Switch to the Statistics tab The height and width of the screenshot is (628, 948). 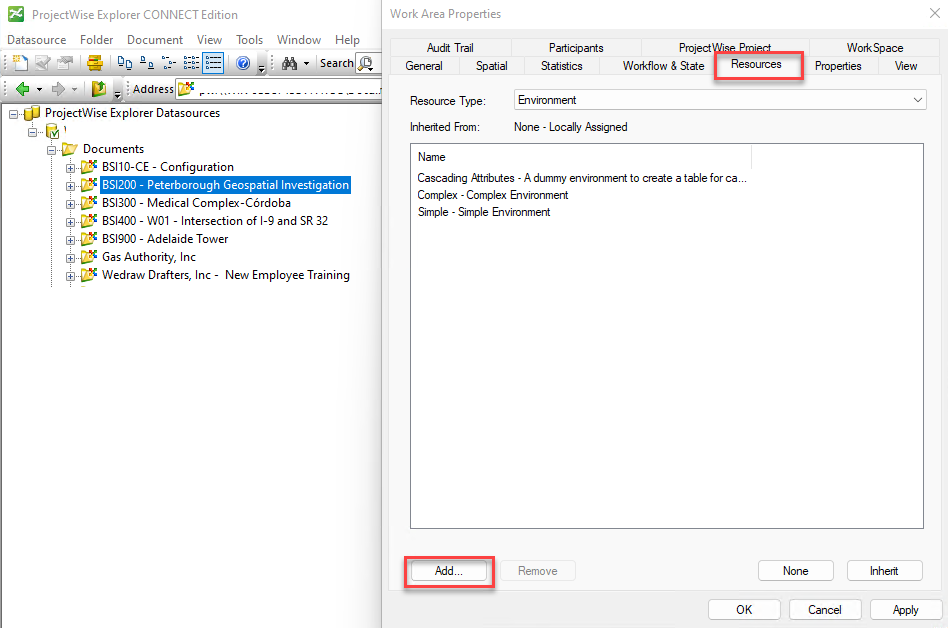click(561, 66)
